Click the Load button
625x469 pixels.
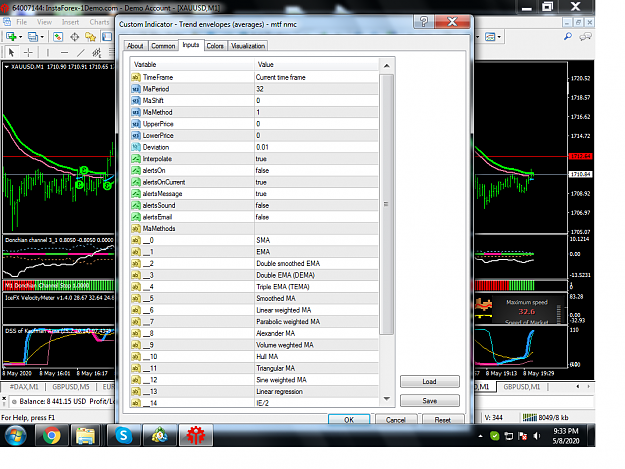tap(430, 381)
